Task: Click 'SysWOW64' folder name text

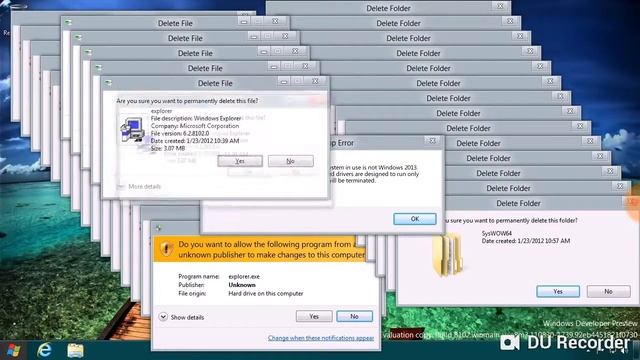Action: tap(497, 233)
